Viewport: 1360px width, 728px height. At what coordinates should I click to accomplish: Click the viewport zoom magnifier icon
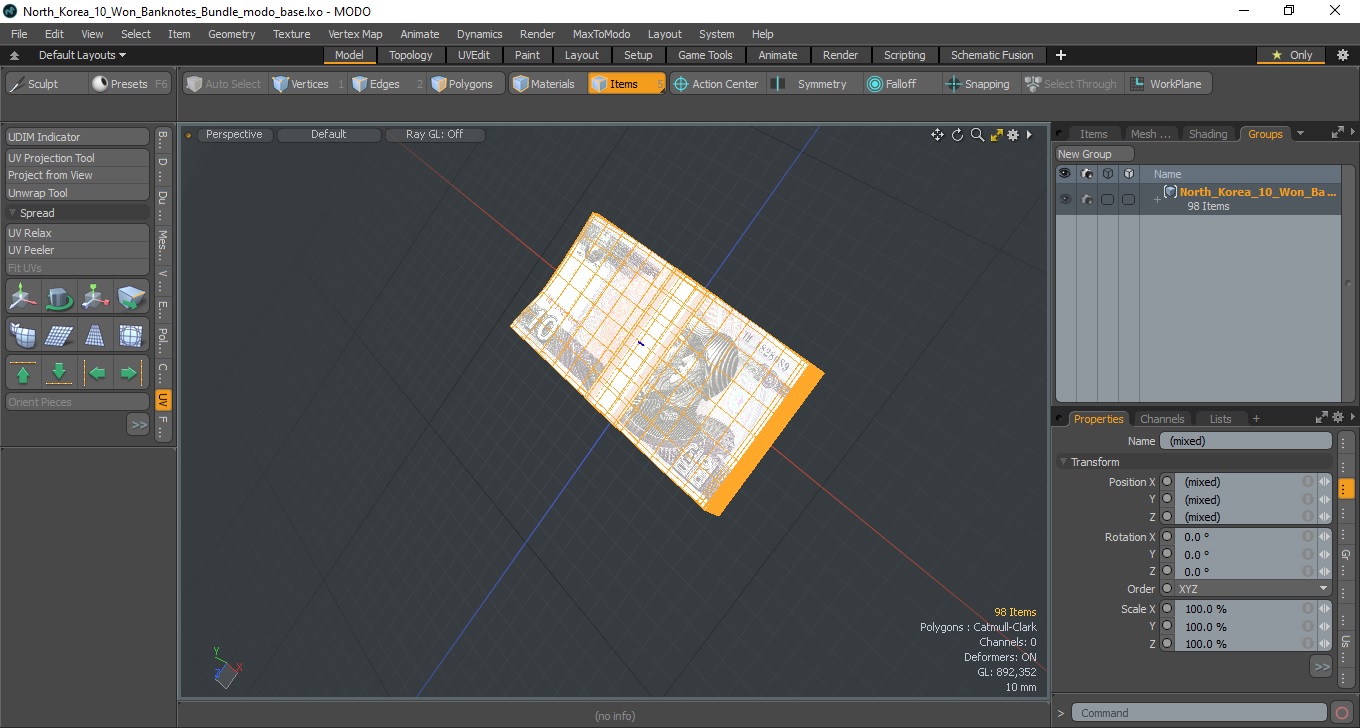click(977, 135)
